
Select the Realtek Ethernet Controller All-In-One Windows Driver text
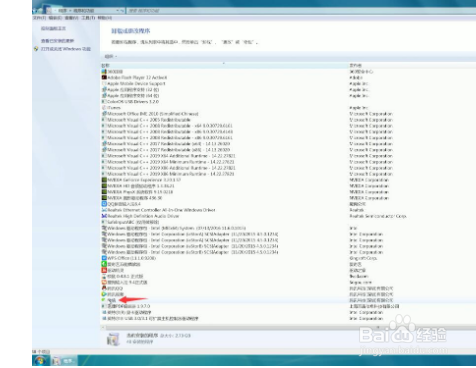(x=161, y=210)
